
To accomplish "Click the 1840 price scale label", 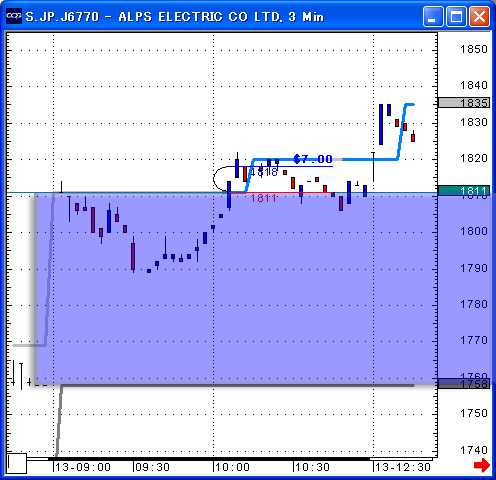I will 474,85.
